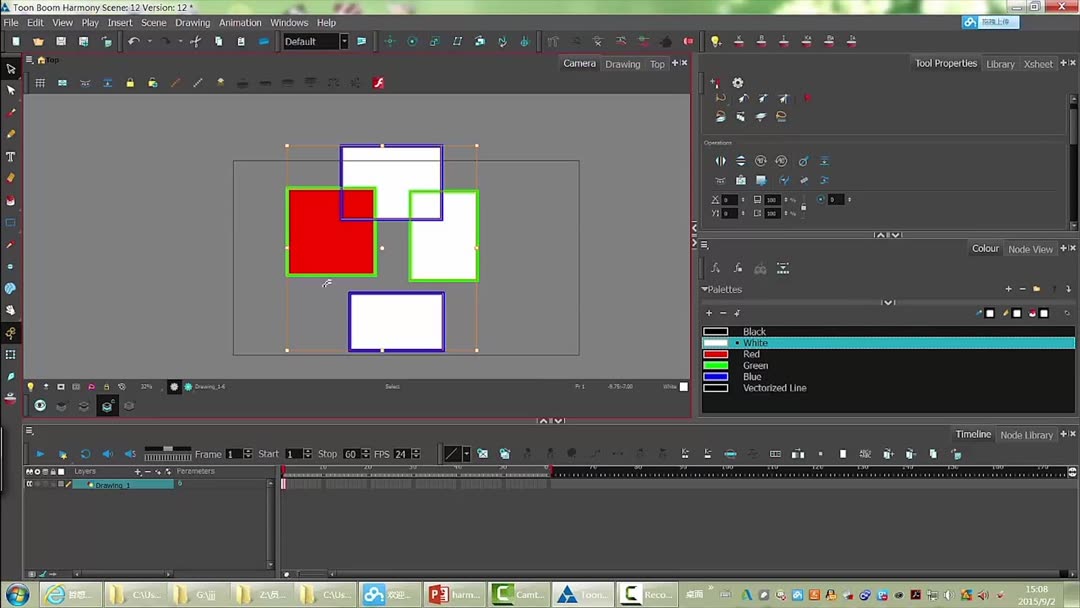Switch to the Drawing tab in the Camera view
1080x608 pixels.
point(622,63)
